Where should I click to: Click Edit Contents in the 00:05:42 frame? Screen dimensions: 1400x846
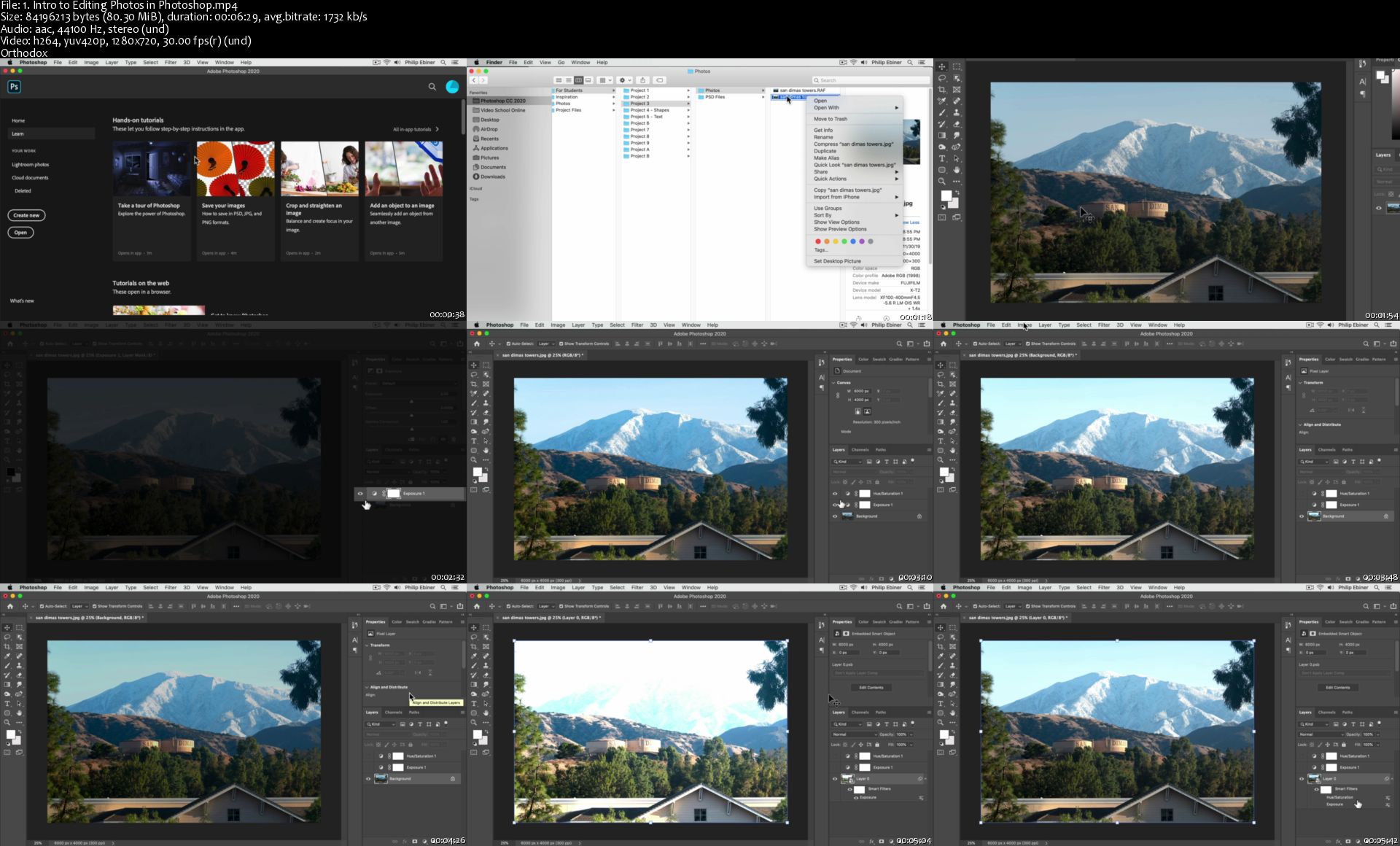1337,687
